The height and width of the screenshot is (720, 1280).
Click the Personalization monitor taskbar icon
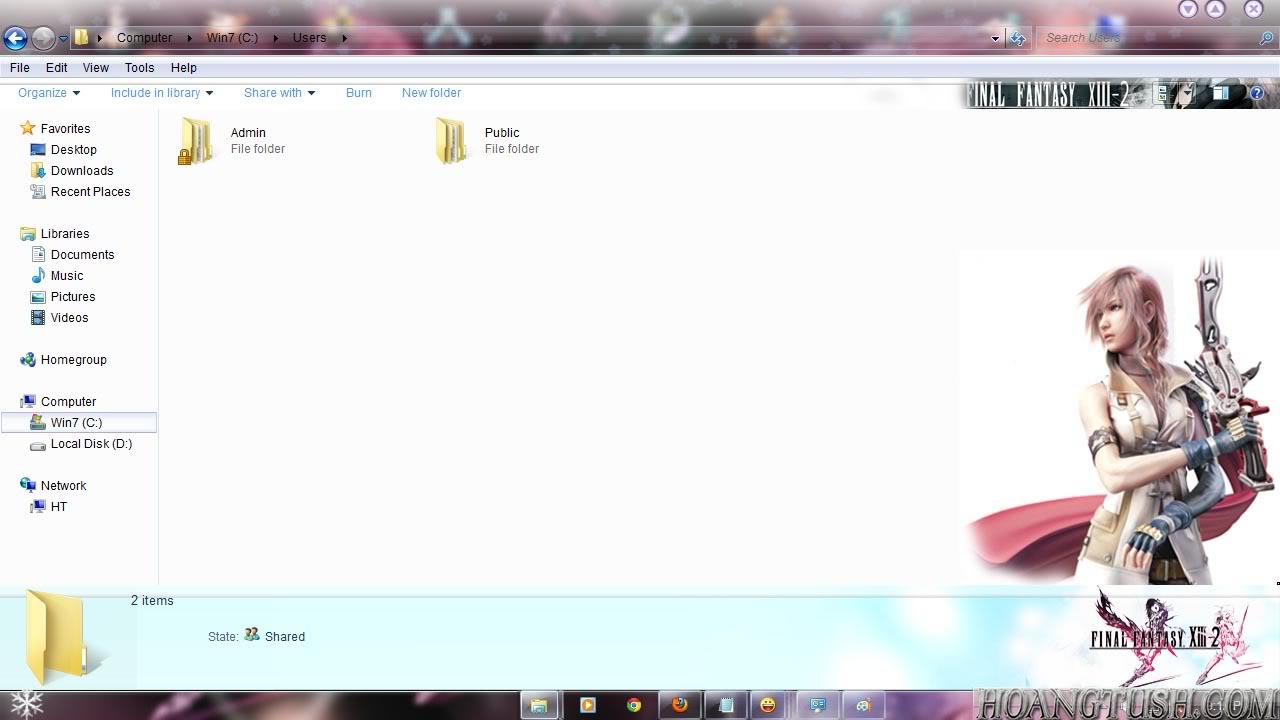click(818, 705)
